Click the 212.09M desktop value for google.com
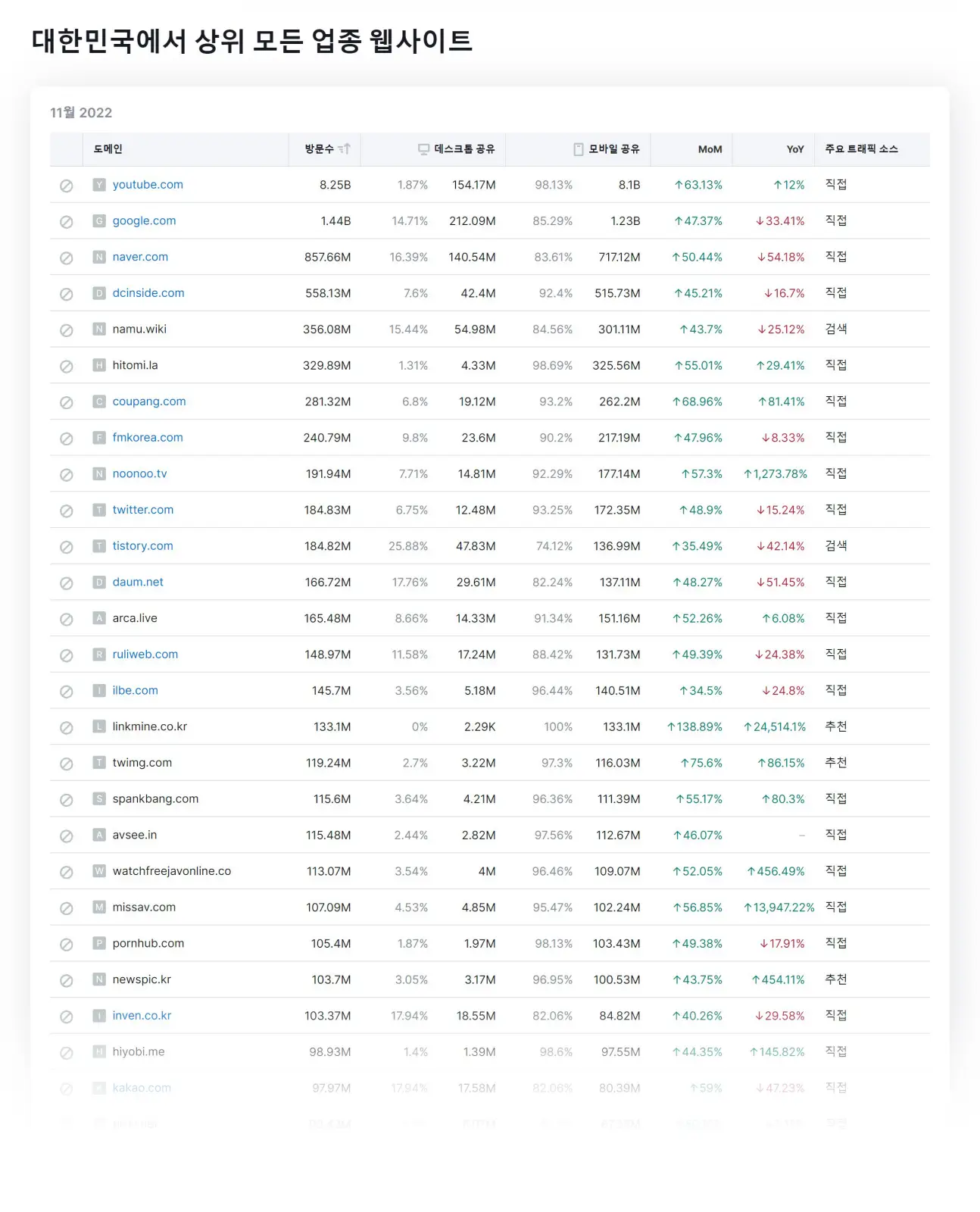 pos(472,221)
